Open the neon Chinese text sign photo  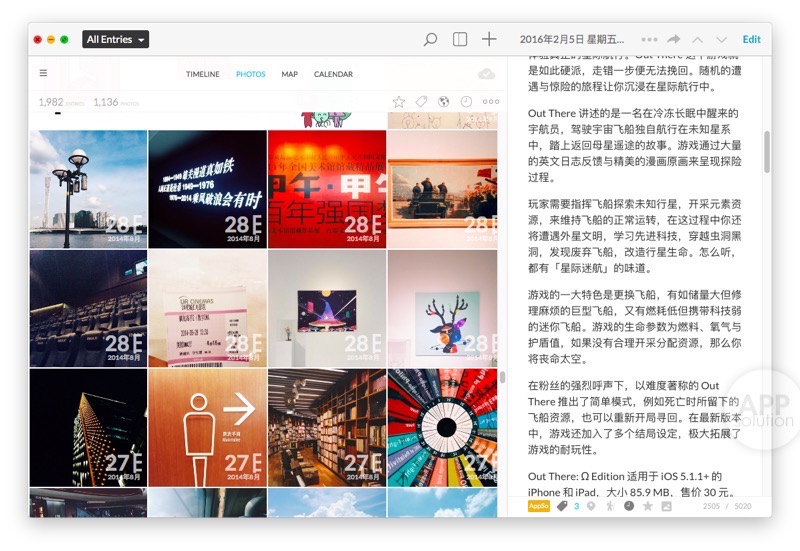(208, 189)
